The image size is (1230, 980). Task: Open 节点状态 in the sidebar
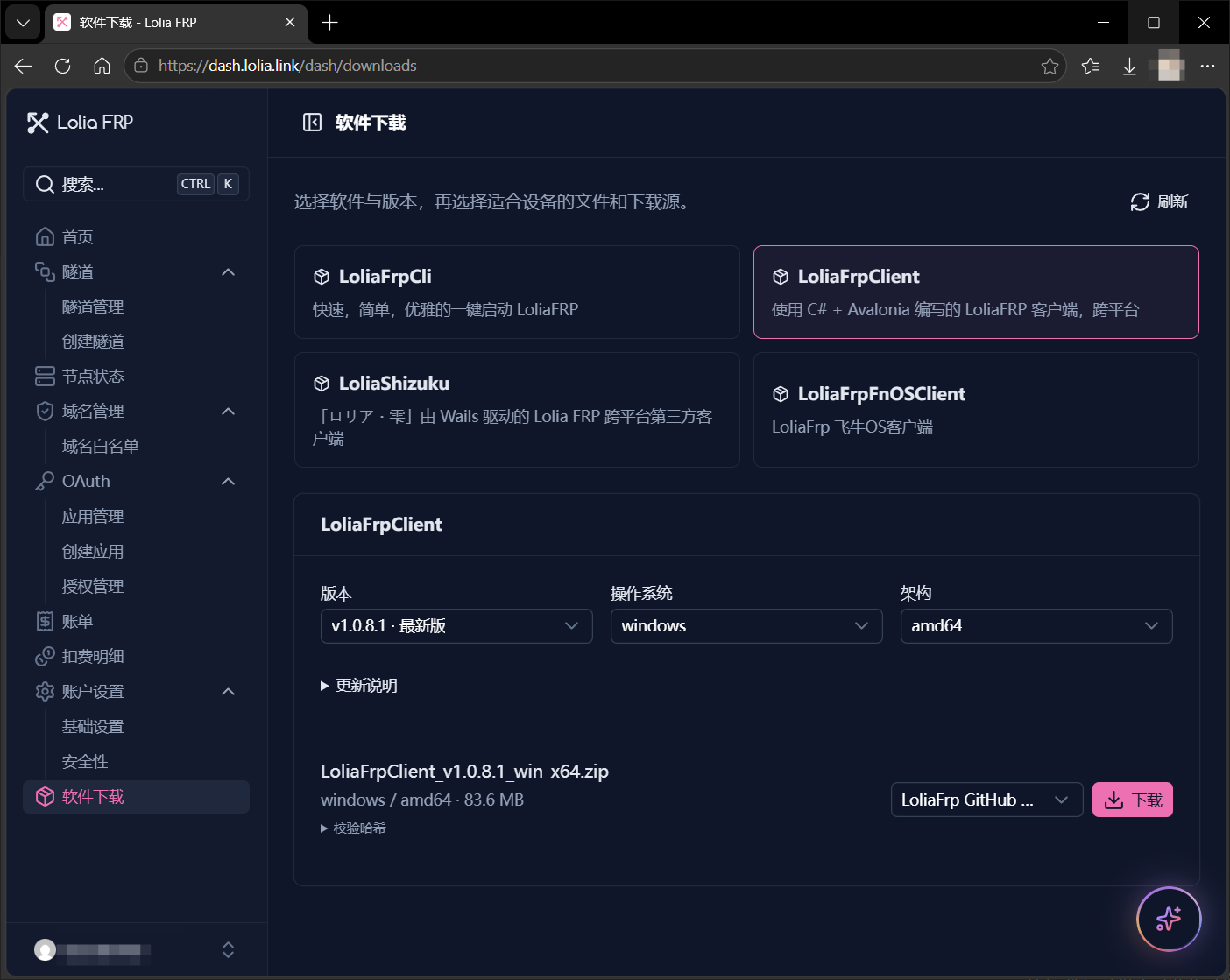137,377
